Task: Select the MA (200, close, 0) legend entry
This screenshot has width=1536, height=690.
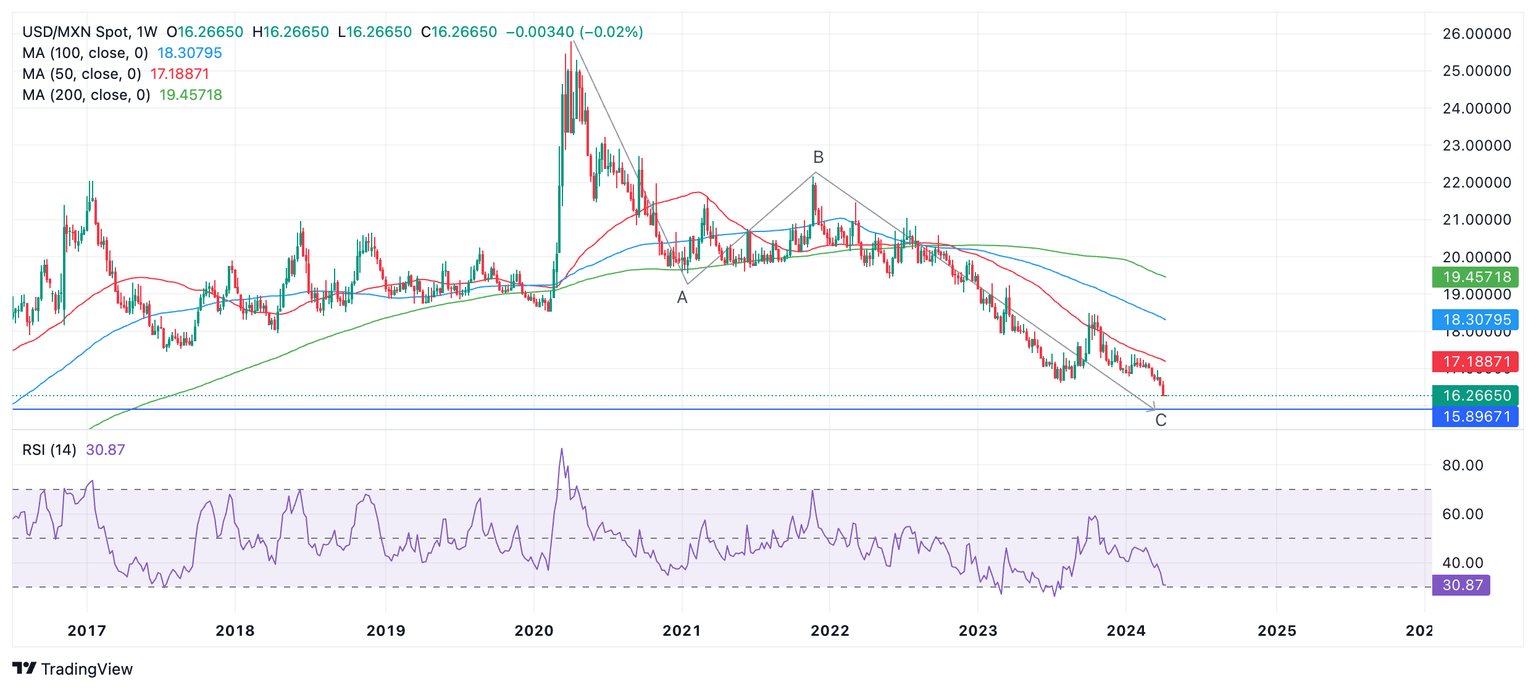Action: coord(86,95)
